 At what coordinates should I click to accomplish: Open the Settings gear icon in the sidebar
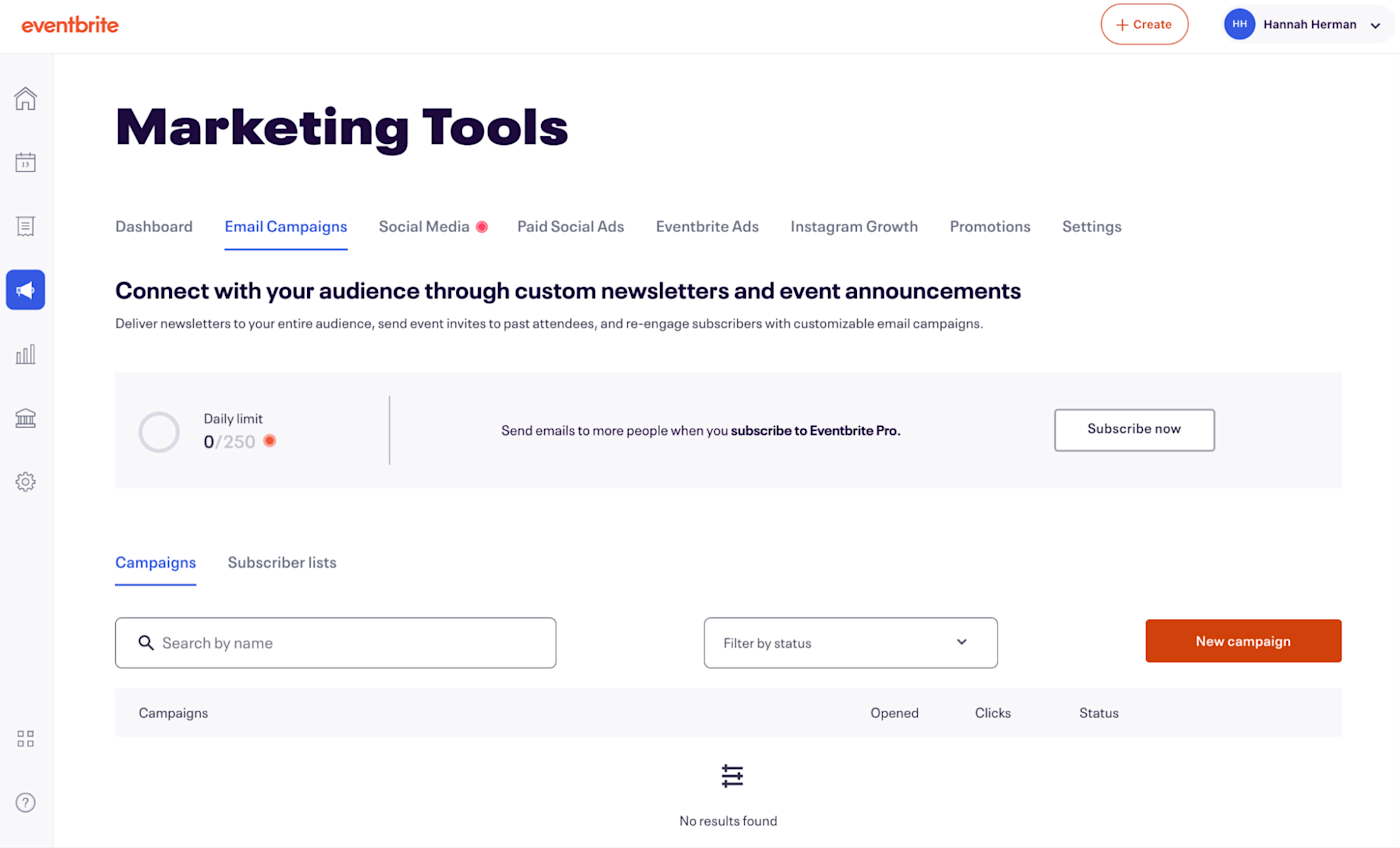click(25, 482)
